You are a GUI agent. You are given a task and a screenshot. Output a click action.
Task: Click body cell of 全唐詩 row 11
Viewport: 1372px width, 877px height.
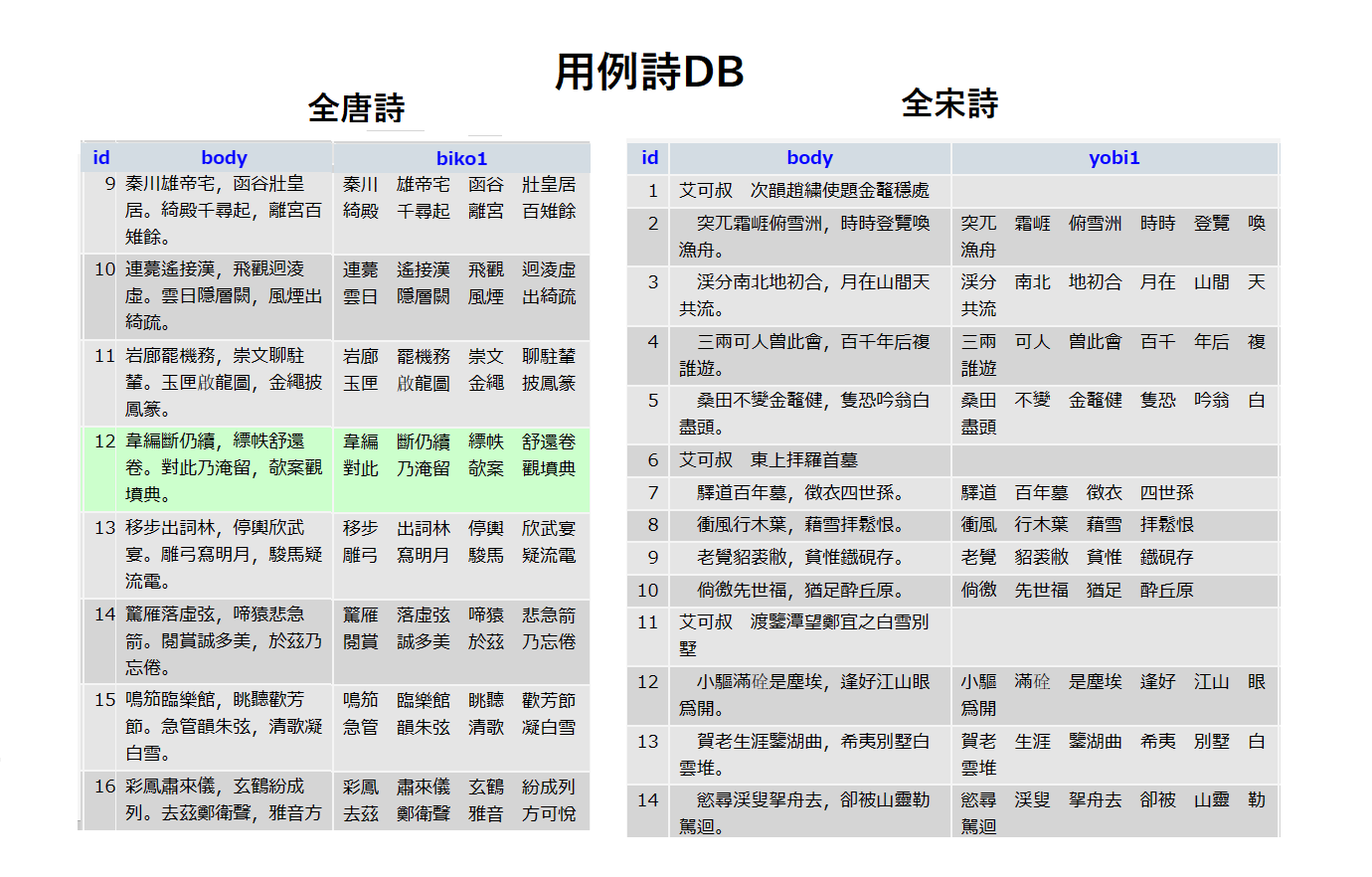[x=225, y=384]
